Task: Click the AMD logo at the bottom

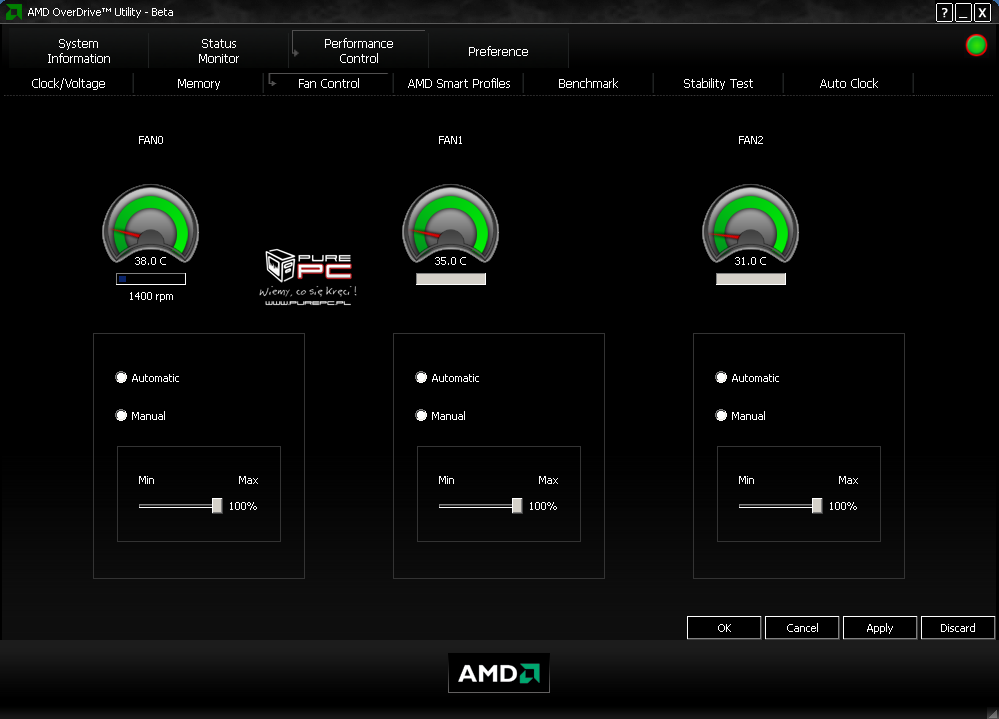Action: [x=499, y=673]
